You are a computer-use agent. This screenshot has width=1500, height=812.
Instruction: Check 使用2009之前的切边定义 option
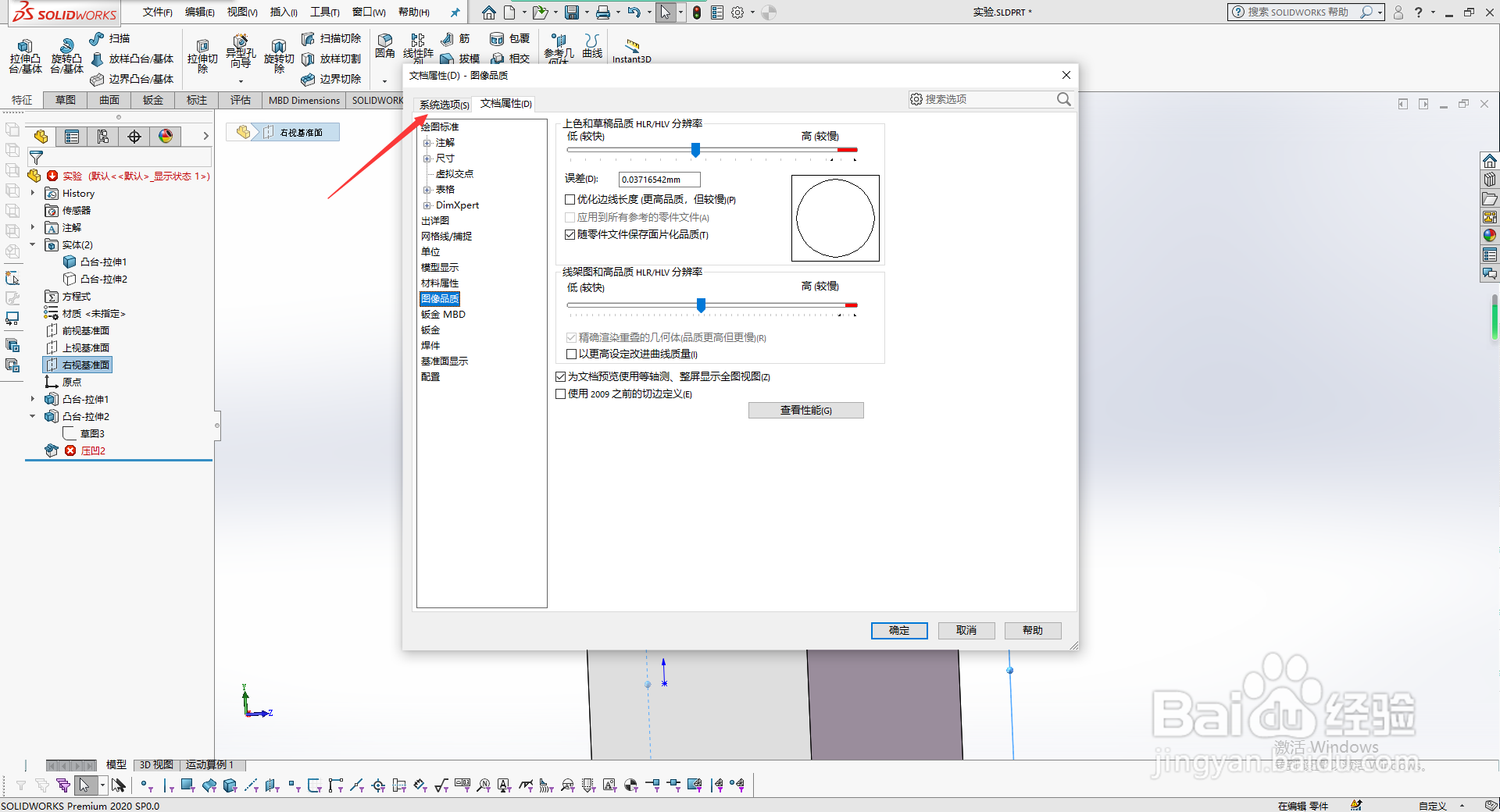pyautogui.click(x=560, y=394)
